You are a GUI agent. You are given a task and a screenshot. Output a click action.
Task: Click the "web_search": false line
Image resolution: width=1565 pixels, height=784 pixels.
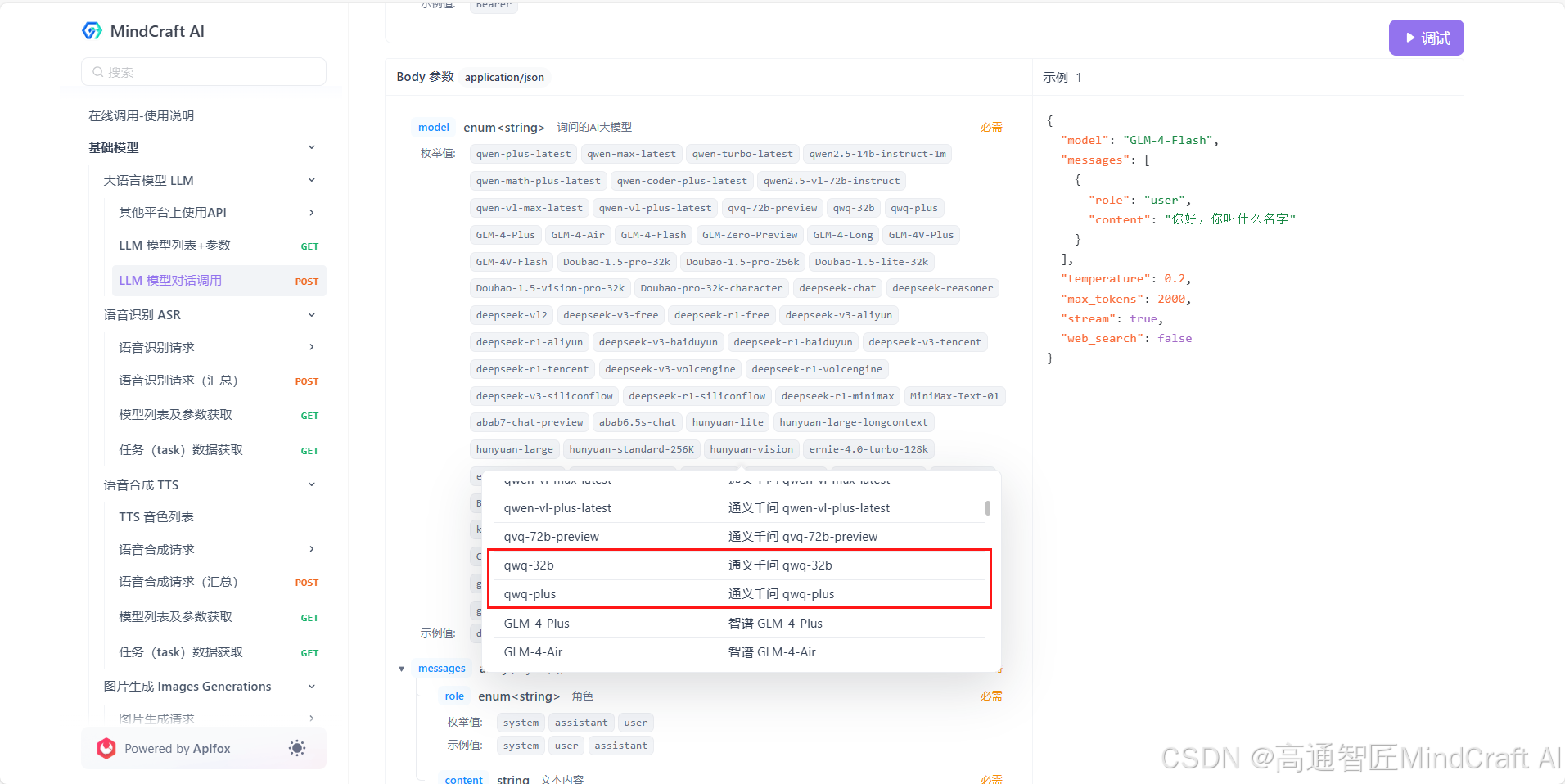1125,339
